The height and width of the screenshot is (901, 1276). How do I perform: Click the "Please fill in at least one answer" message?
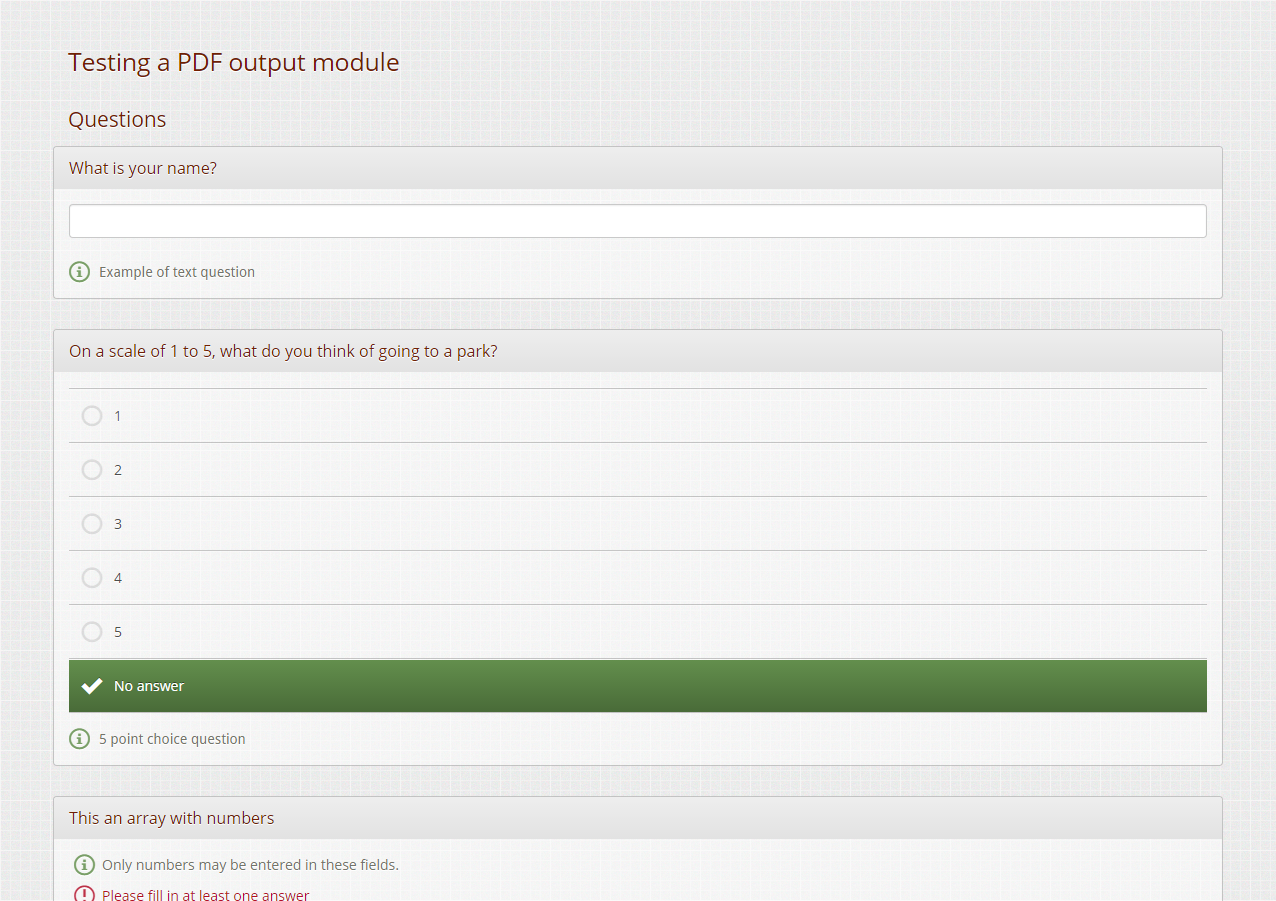(205, 894)
